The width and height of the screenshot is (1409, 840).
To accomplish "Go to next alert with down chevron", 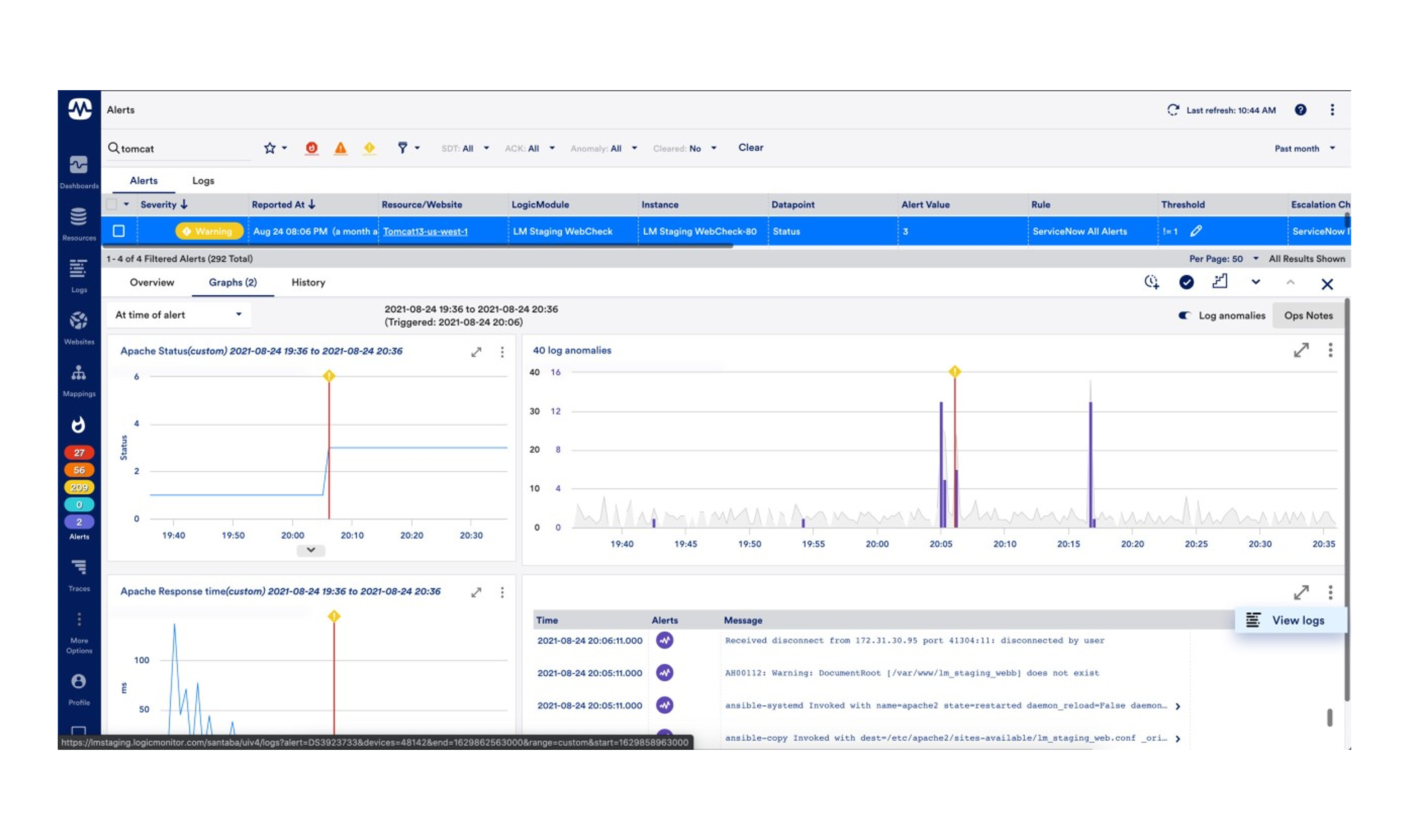I will click(x=1256, y=282).
